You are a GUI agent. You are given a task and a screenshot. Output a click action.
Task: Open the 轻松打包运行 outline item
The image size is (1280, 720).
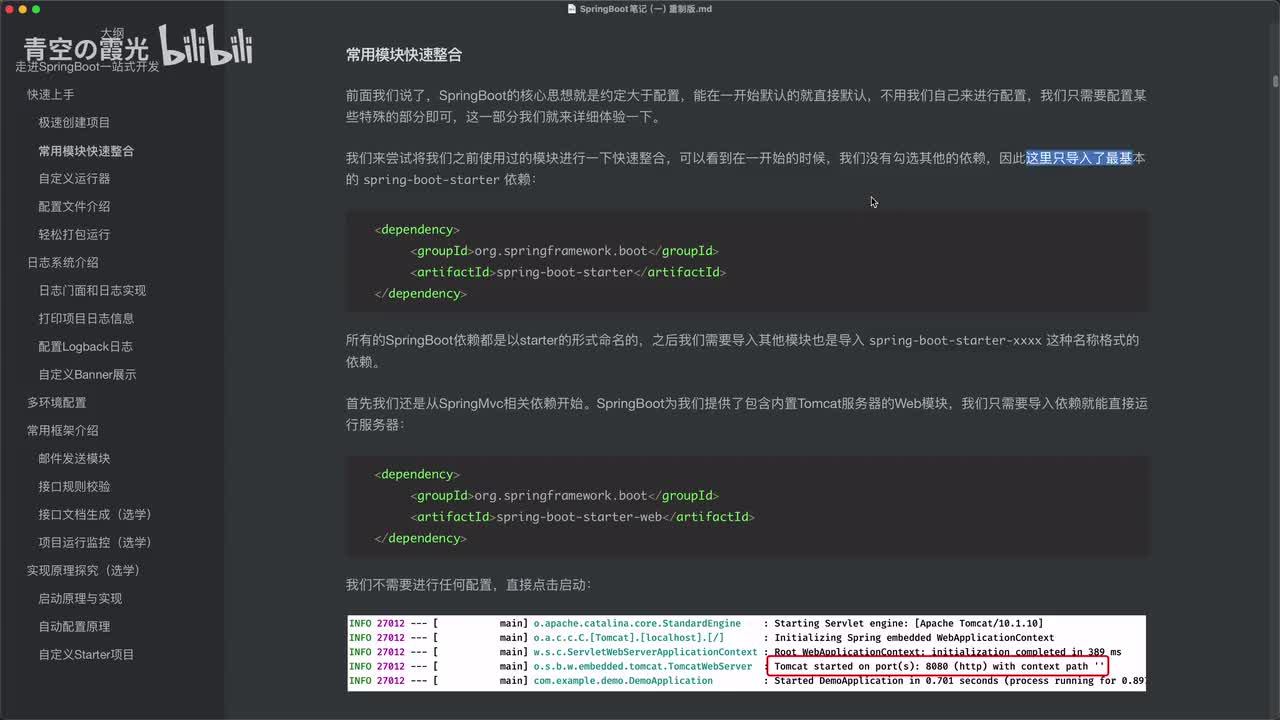pos(75,235)
